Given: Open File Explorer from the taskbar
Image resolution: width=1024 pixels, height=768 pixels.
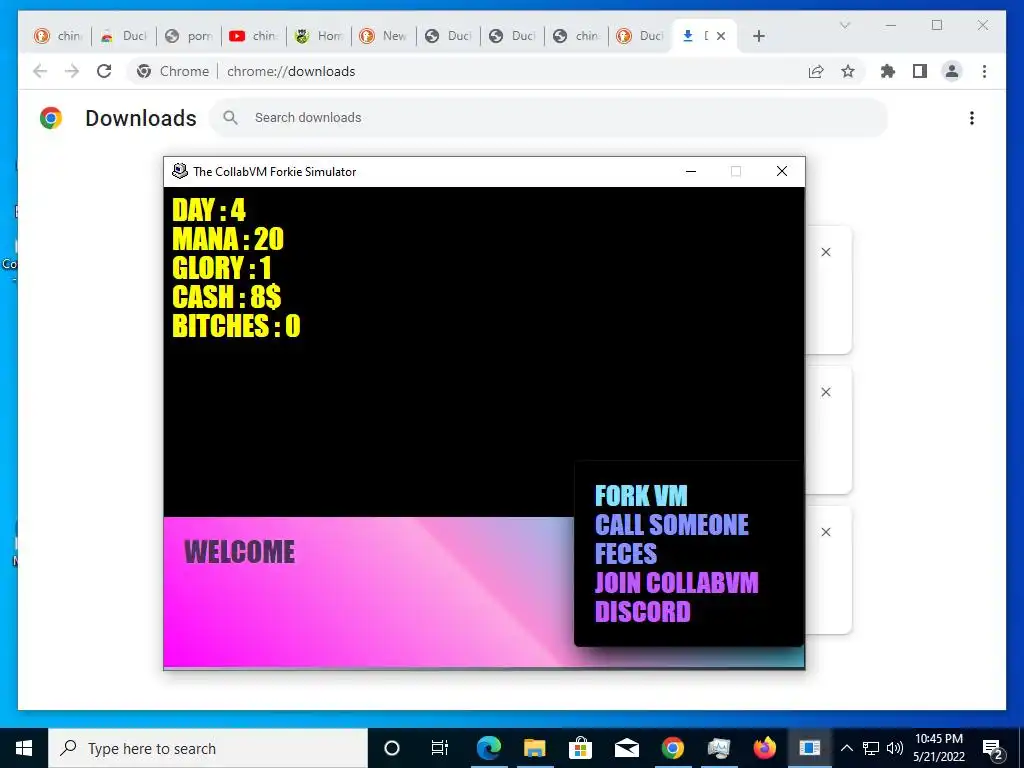Looking at the screenshot, I should coord(534,748).
